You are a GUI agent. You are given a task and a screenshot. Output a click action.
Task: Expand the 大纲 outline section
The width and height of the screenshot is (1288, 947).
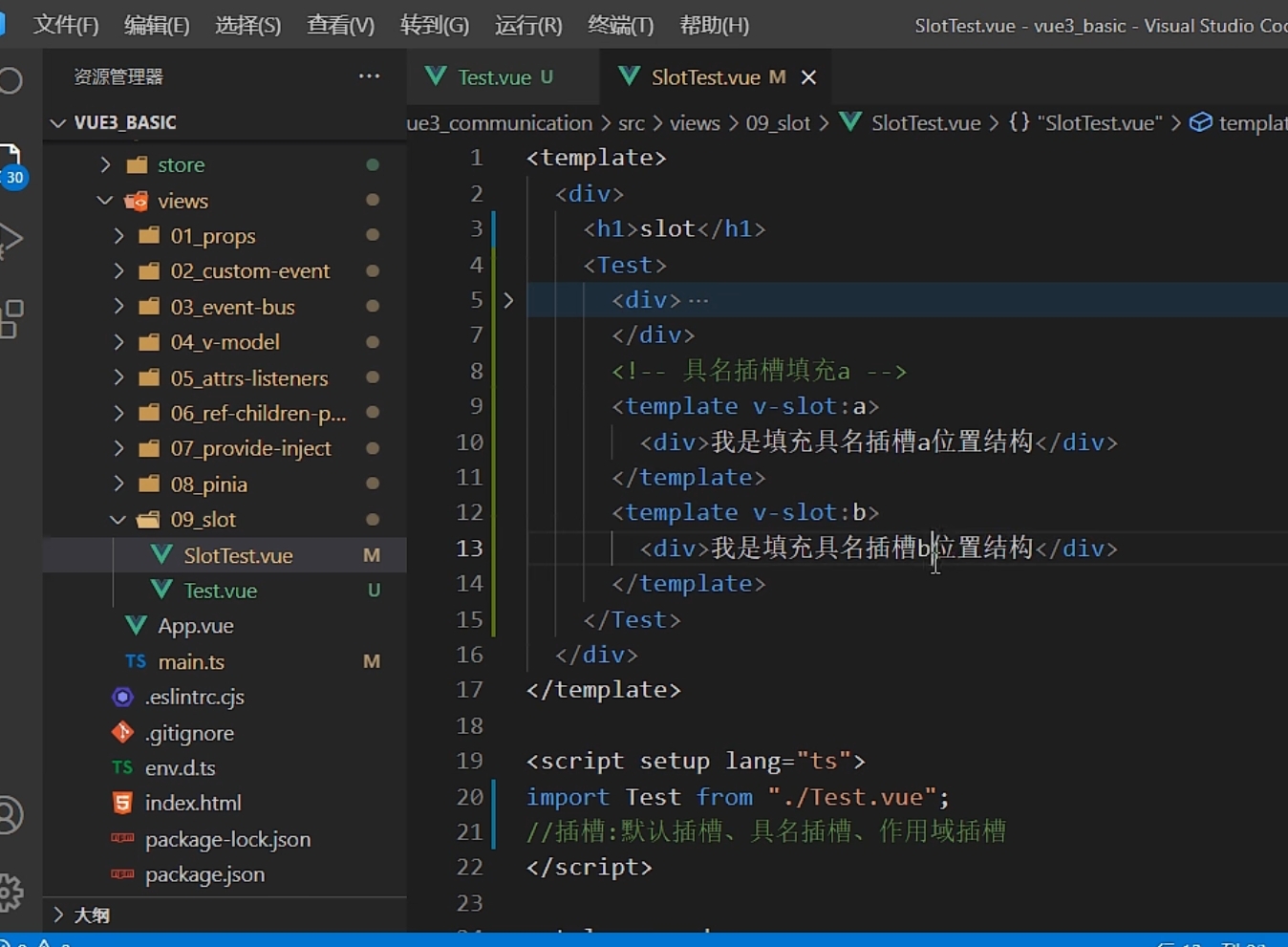(x=58, y=915)
